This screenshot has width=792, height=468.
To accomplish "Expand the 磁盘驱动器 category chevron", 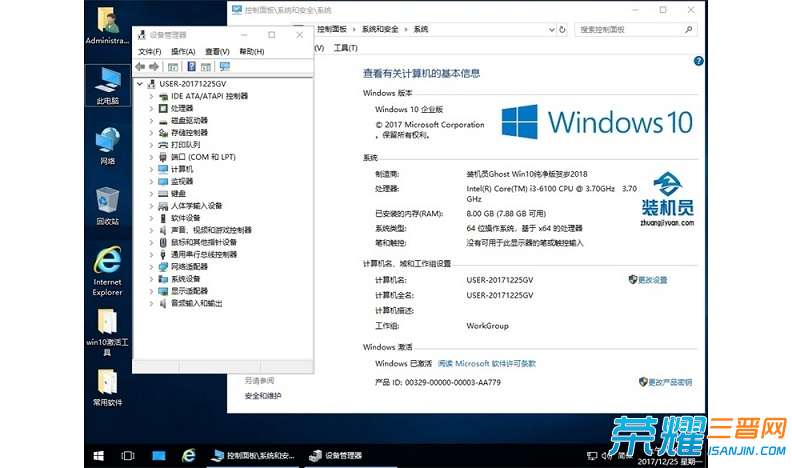I will tap(151, 120).
